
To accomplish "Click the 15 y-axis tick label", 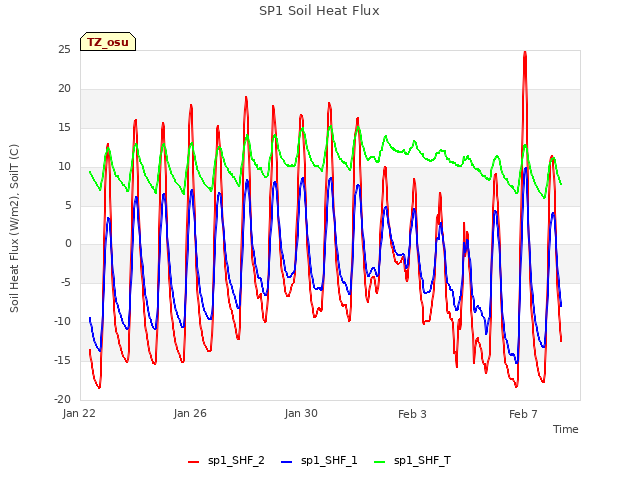I will [x=64, y=128].
